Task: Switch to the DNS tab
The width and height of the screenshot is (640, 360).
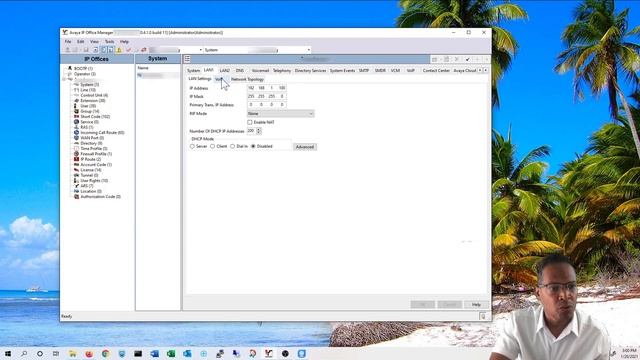Action: [x=240, y=71]
